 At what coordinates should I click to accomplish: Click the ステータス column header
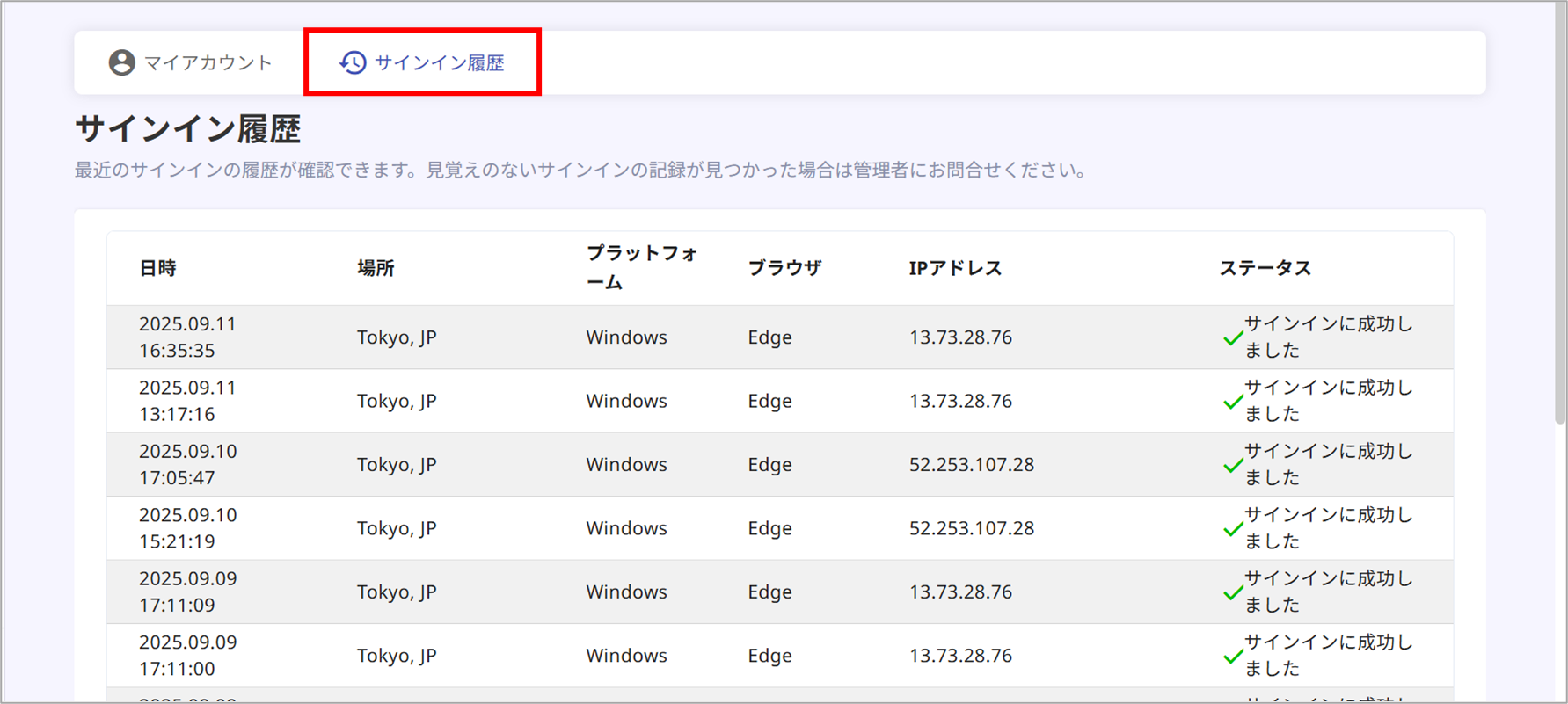tap(1265, 268)
